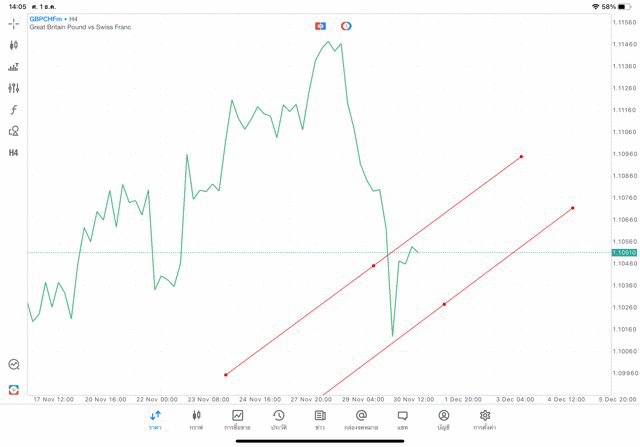
Task: Tap the red-blue square icon at bottom-left
Action: (14, 389)
